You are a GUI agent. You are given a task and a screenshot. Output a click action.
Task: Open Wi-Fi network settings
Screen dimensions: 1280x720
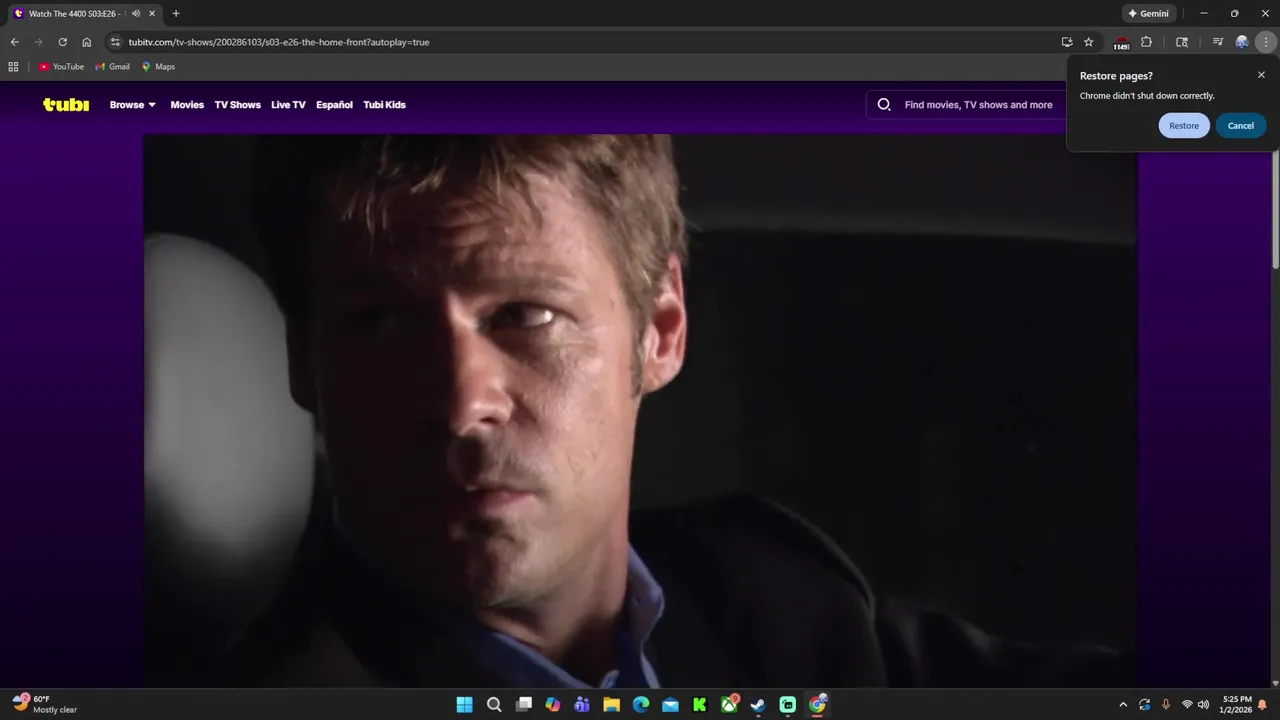[1187, 704]
